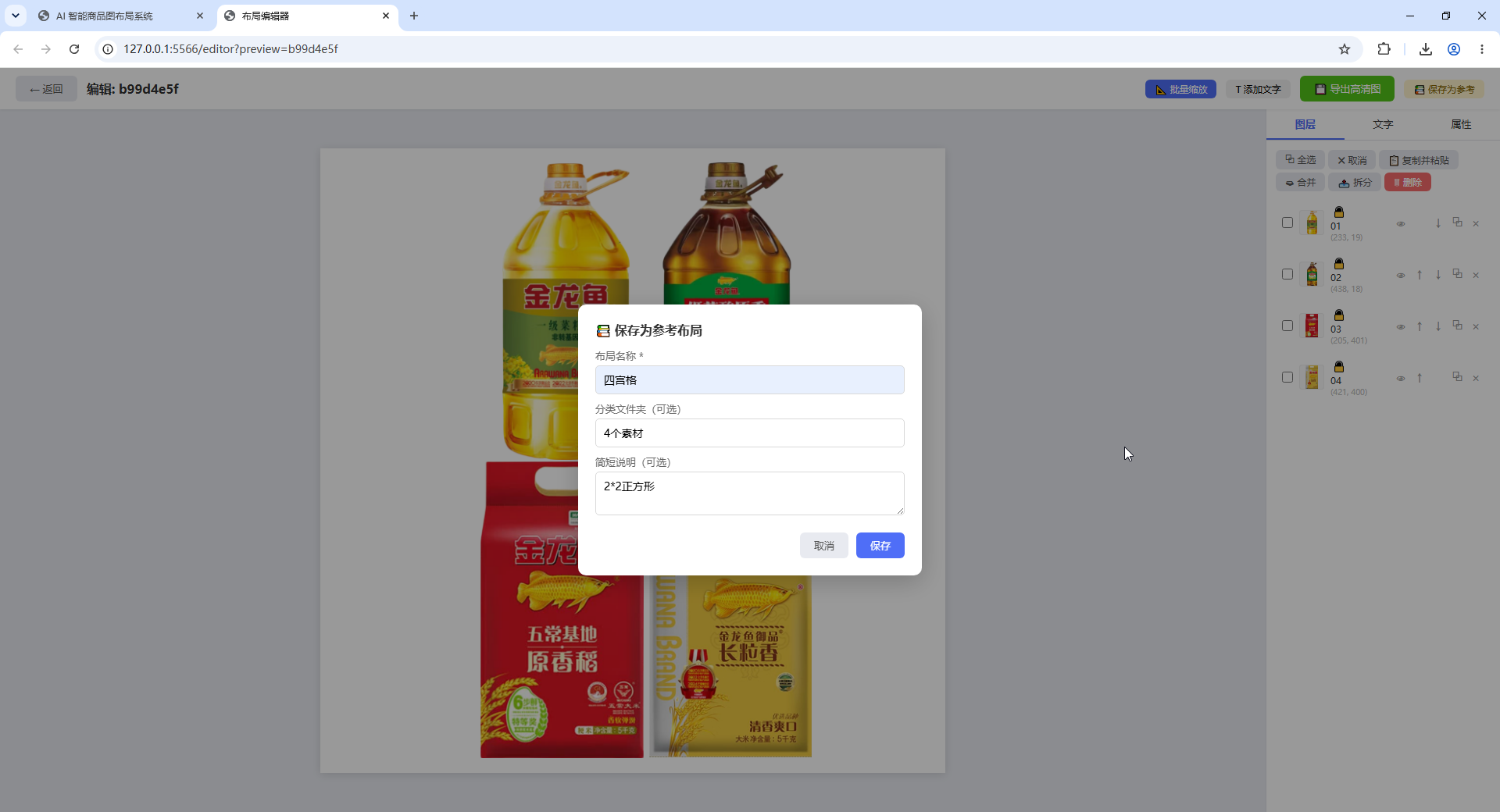
Task: Click the lock icon on layer 04
Action: coord(1339,367)
